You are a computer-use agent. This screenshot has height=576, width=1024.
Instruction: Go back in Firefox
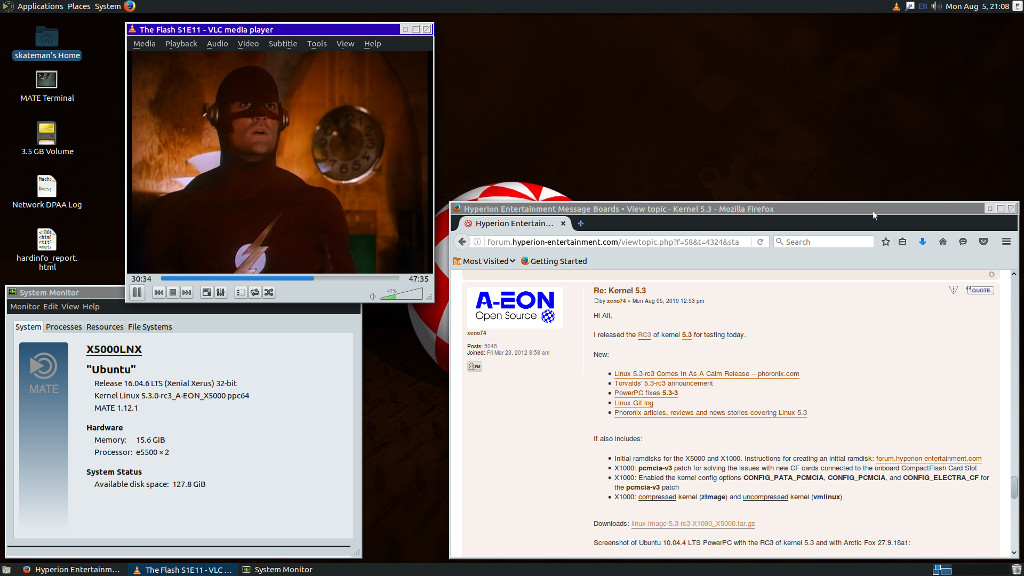pos(462,242)
